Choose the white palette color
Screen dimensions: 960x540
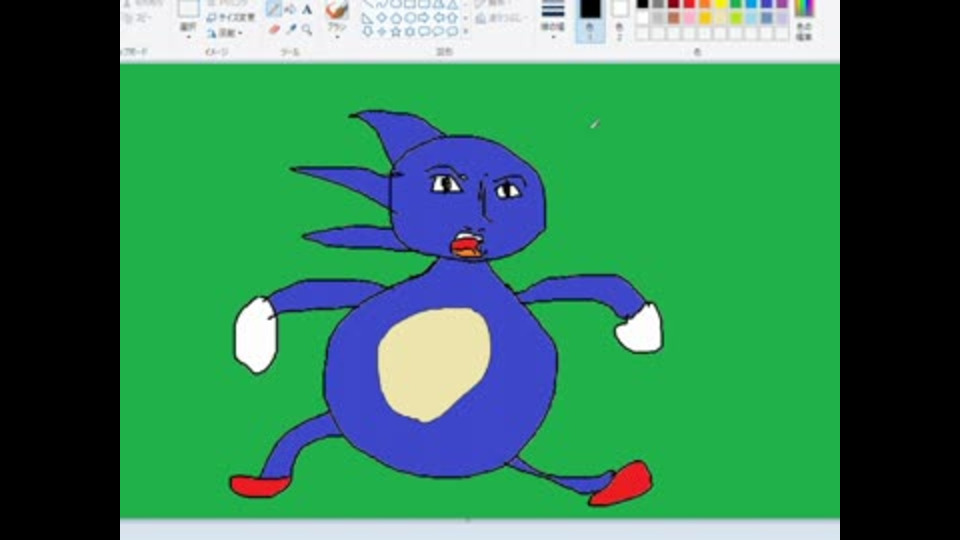tap(642, 18)
